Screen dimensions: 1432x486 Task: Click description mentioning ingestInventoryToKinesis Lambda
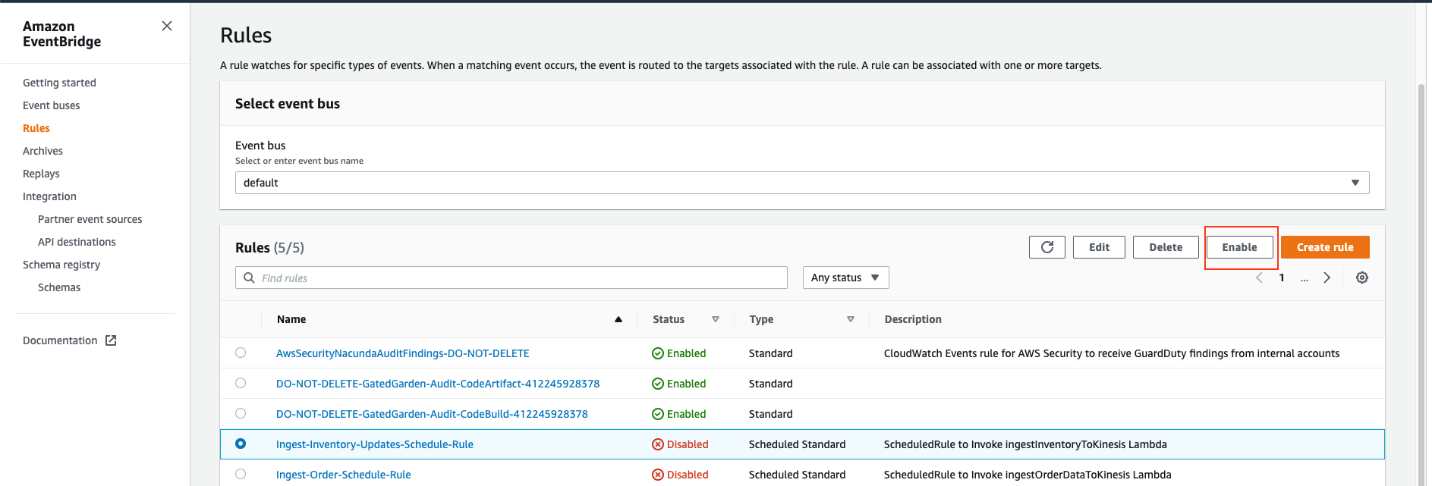click(x=1025, y=444)
